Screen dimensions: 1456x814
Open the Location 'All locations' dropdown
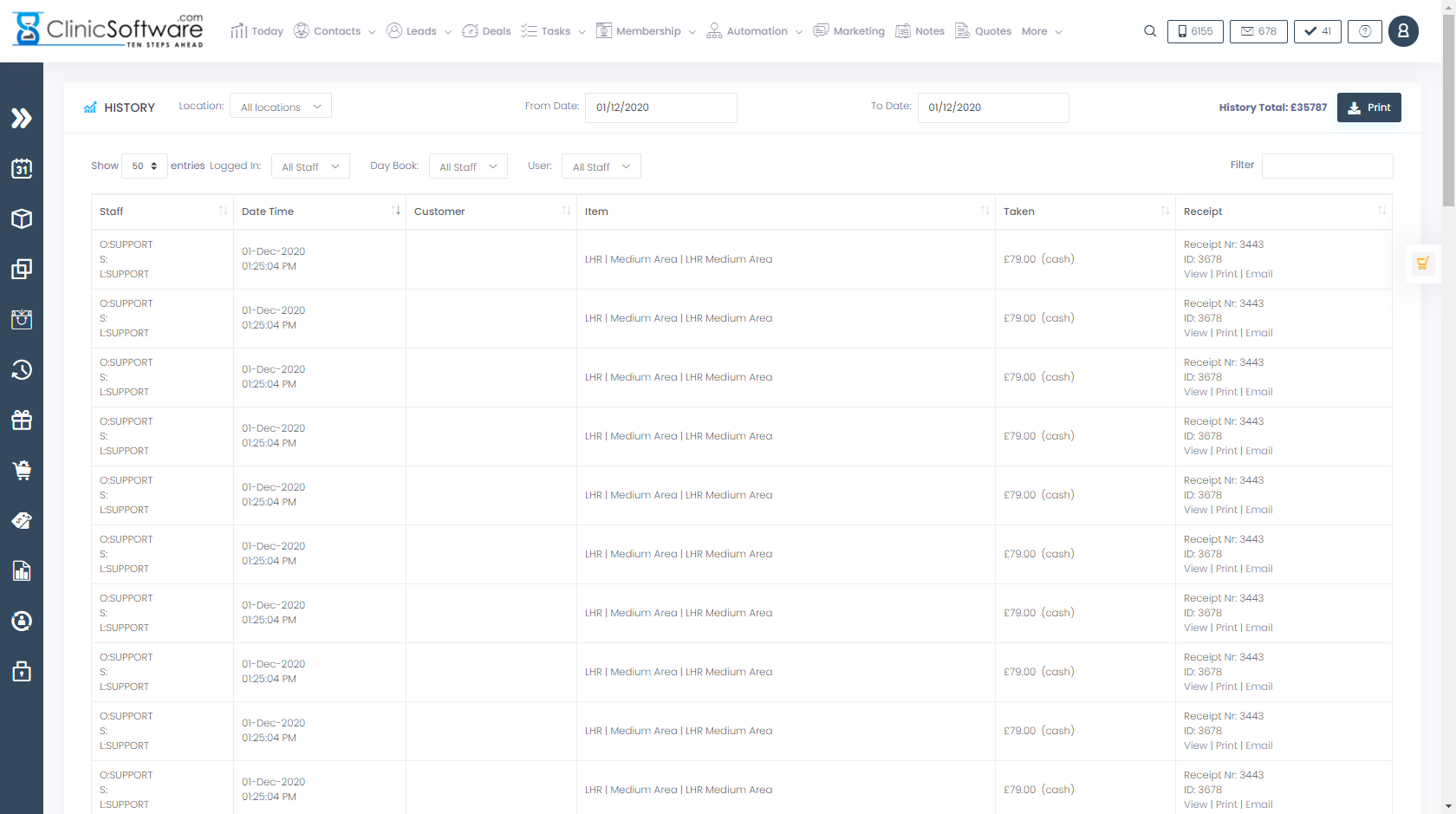click(281, 107)
